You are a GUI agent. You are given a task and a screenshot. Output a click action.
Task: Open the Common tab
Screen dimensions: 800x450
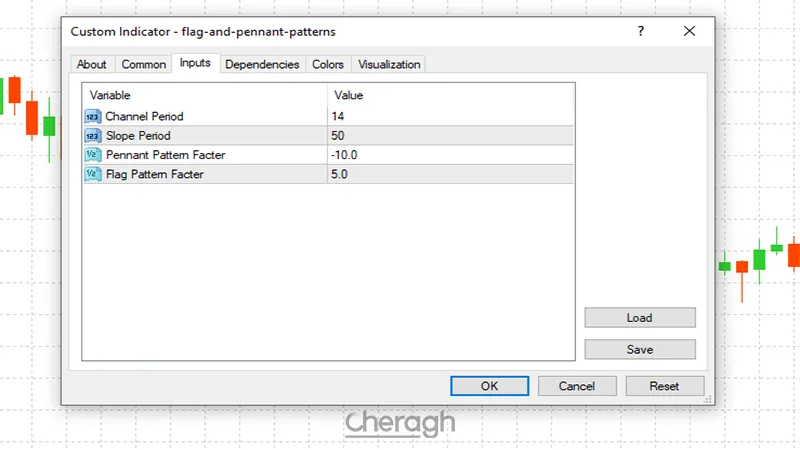click(x=144, y=64)
